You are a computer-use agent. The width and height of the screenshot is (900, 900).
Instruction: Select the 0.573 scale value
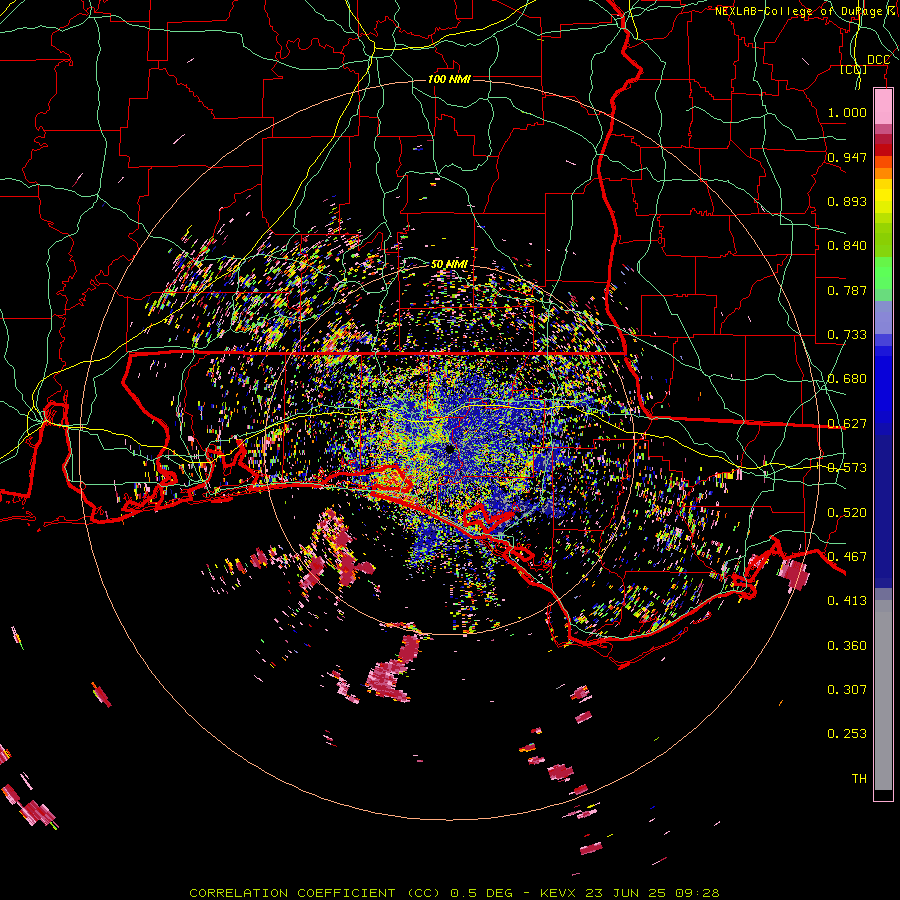click(847, 468)
